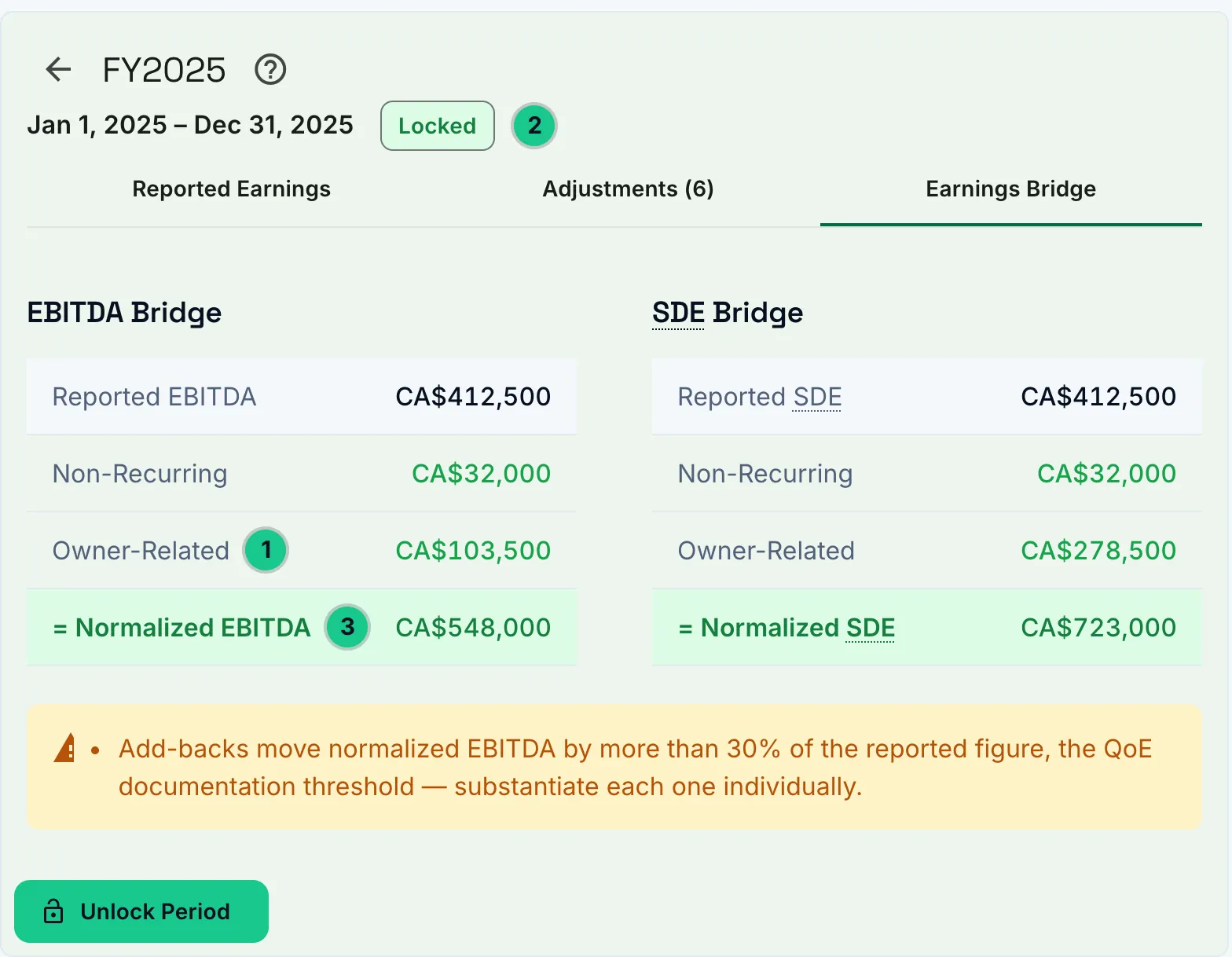Screen dimensions: 1232x957
Task: Click the SDE abbreviation in SDE Bridge heading
Action: pos(678,313)
